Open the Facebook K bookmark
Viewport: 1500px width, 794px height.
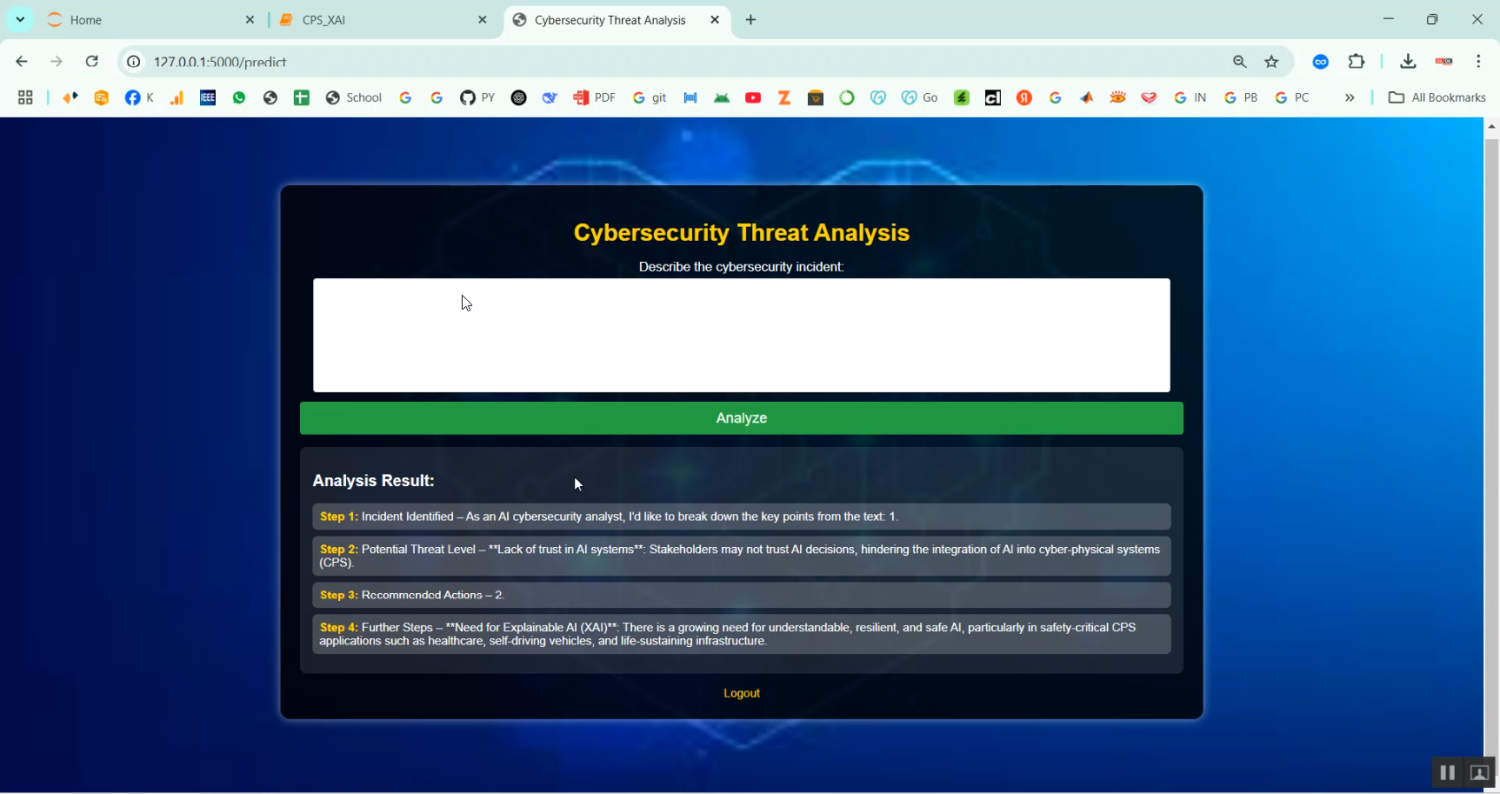(140, 98)
